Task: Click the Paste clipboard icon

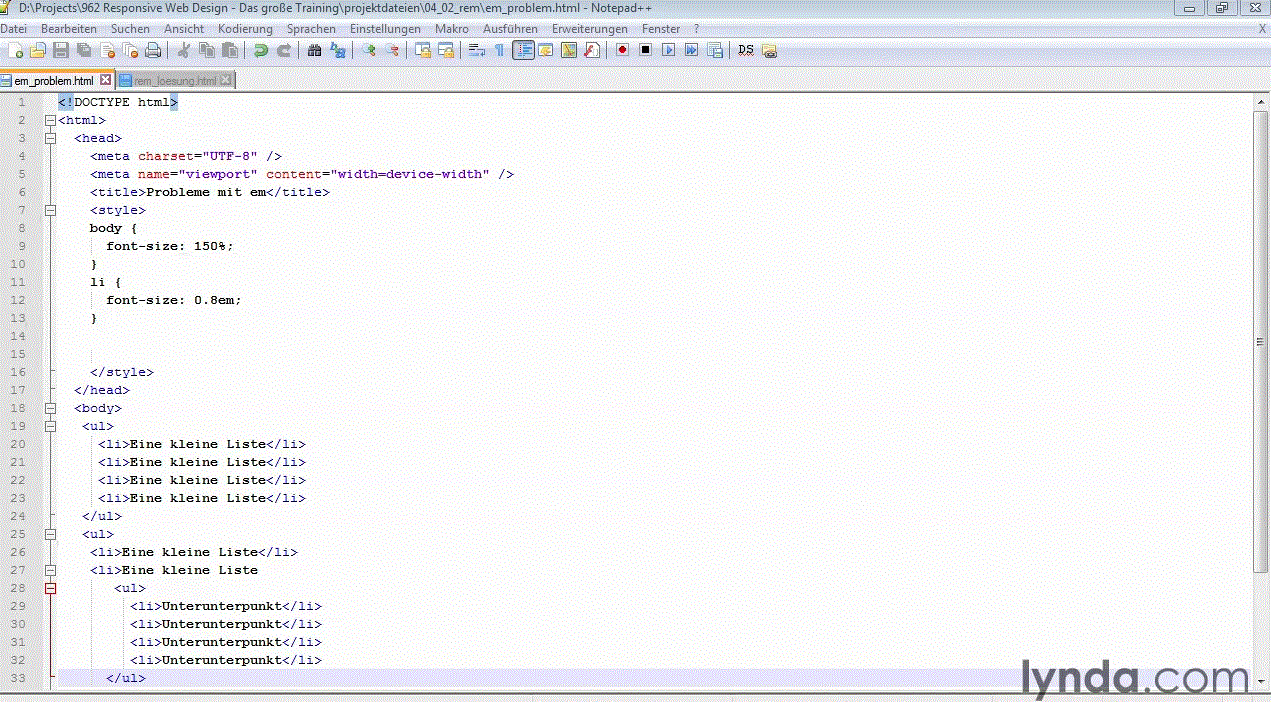Action: tap(230, 50)
